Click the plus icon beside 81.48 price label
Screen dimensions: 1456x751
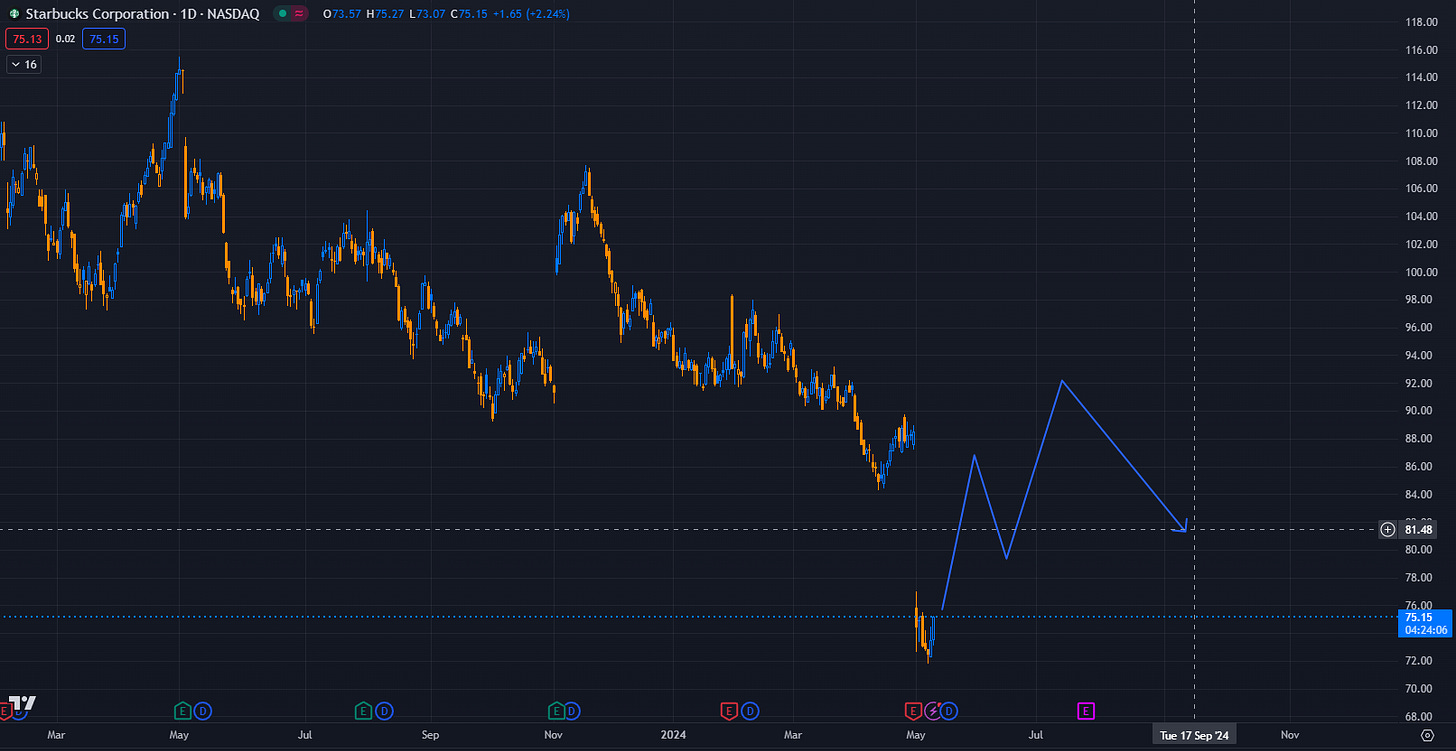(x=1387, y=530)
